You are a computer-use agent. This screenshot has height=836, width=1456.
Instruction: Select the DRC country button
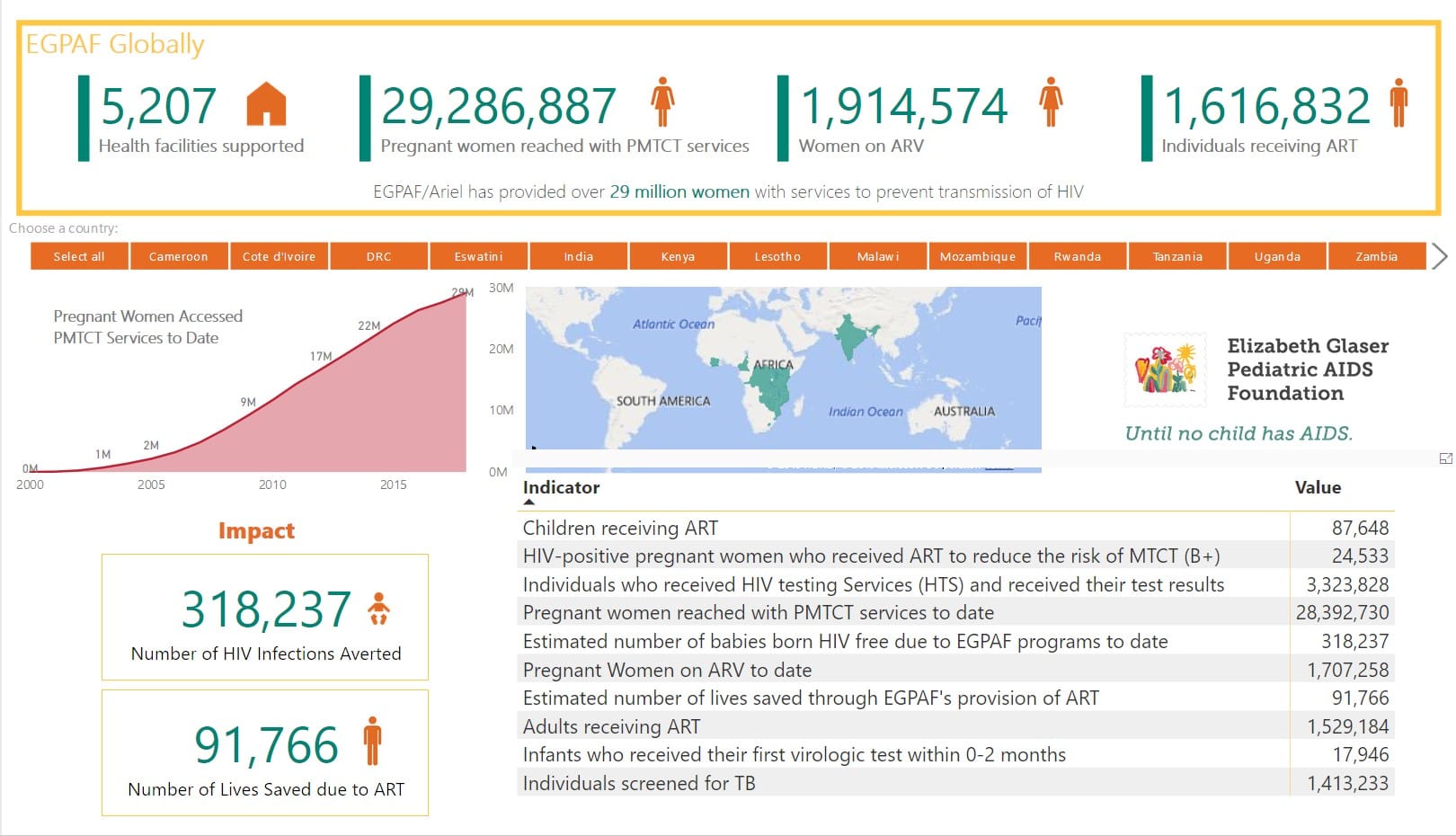[378, 256]
